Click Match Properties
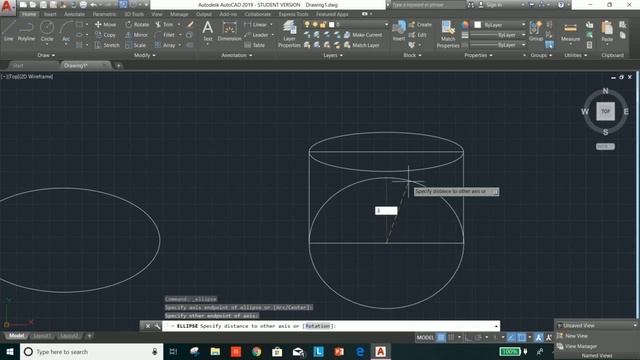Screen dimensions: 640x360 click(x=448, y=34)
